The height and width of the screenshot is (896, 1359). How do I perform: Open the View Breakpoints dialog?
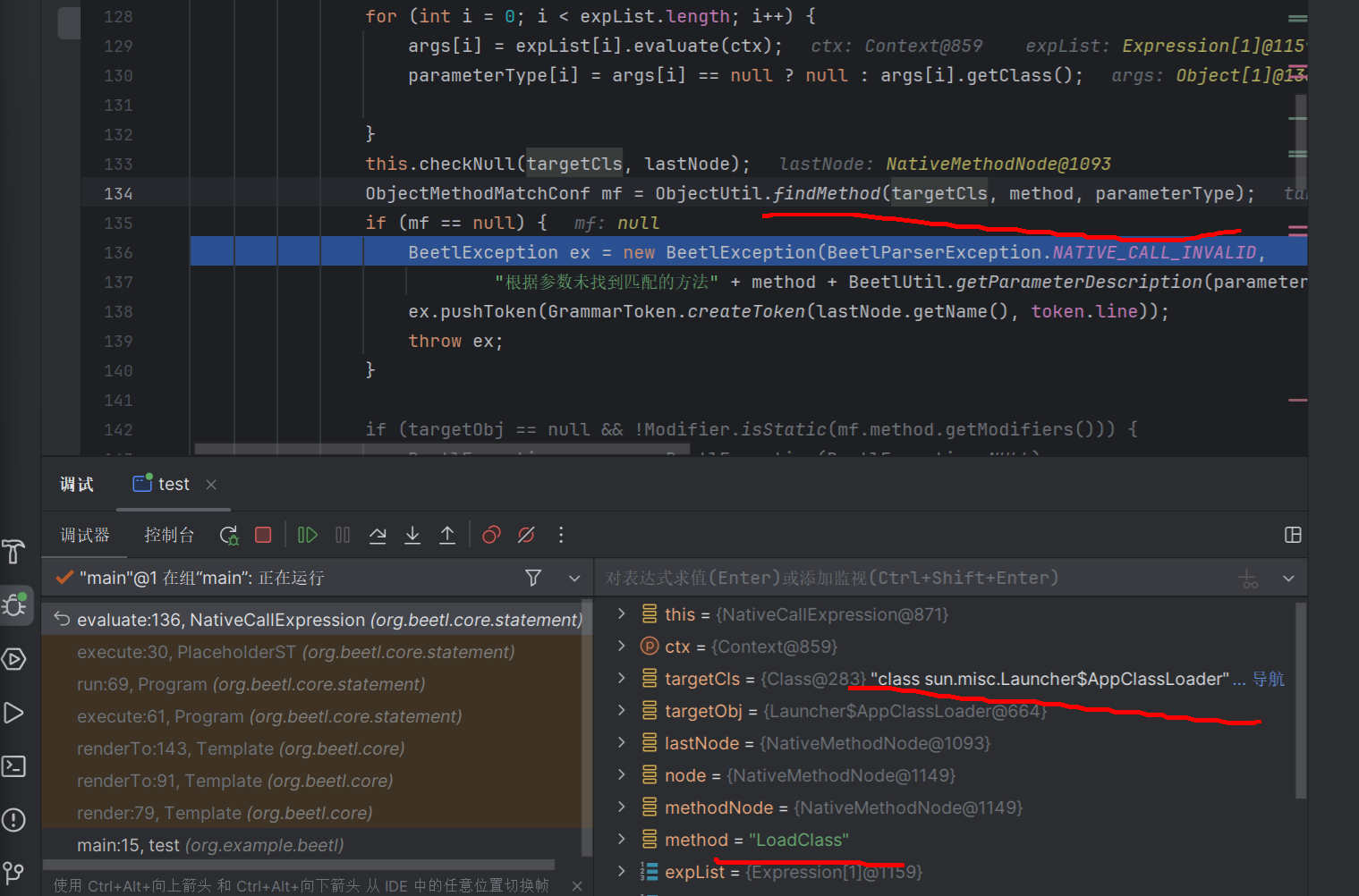click(491, 535)
